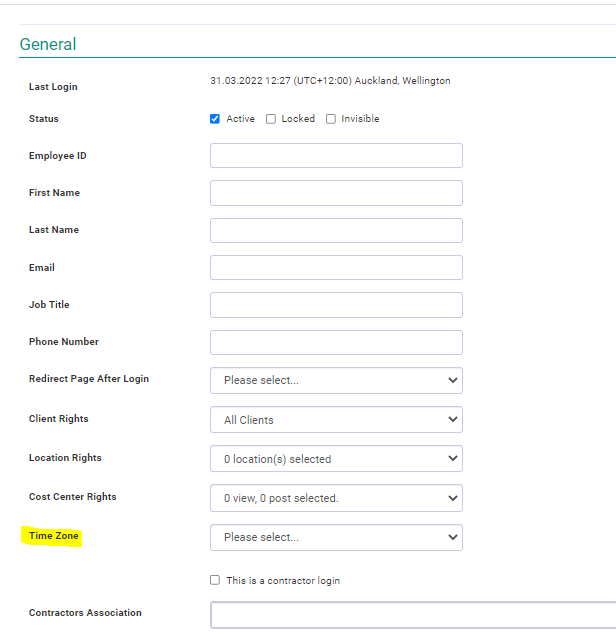Open the Location Rights selector
The width and height of the screenshot is (616, 637).
pyautogui.click(x=336, y=458)
